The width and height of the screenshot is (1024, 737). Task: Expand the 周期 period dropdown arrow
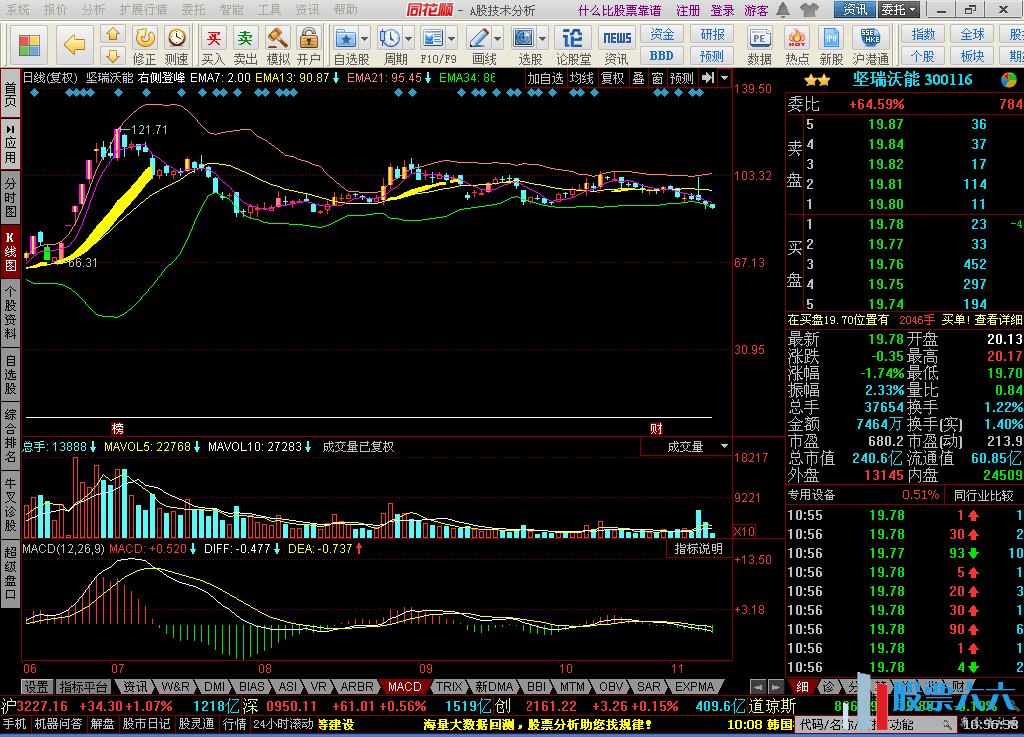click(408, 39)
